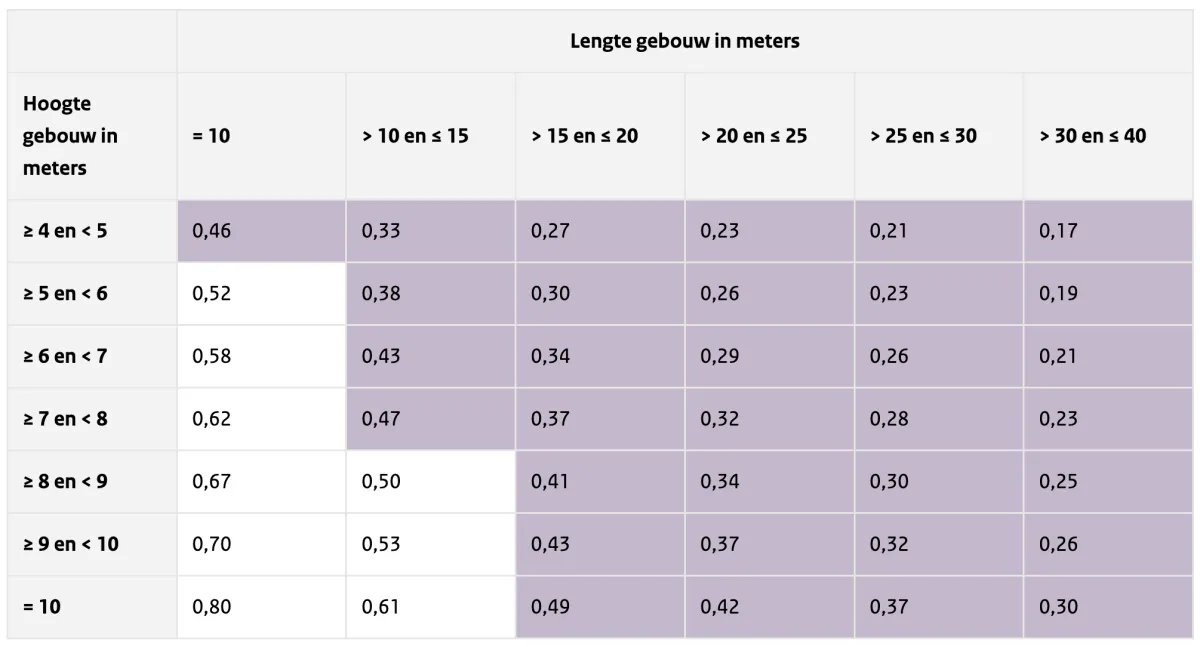The width and height of the screenshot is (1200, 647).
Task: Click the purple cell with value 0,46
Action: pos(261,231)
